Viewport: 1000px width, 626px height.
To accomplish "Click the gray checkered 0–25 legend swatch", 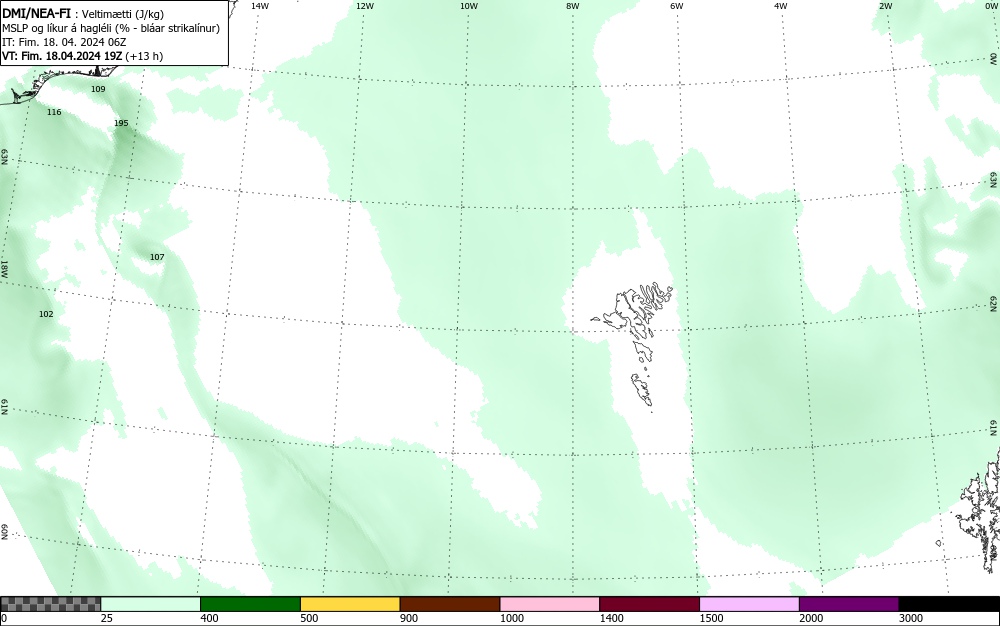I will (50, 604).
